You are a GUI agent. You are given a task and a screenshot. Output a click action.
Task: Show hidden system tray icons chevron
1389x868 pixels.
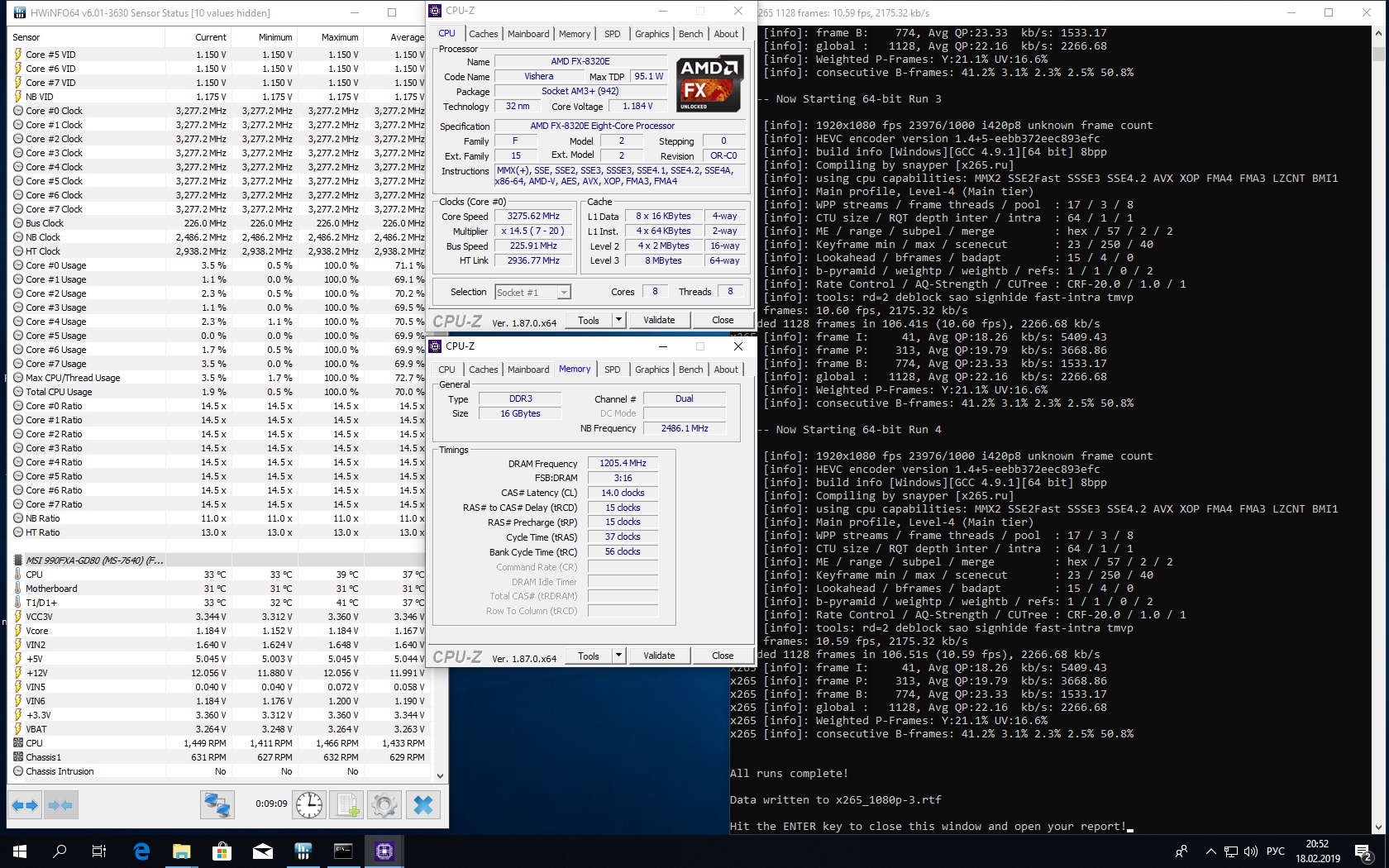point(1210,851)
